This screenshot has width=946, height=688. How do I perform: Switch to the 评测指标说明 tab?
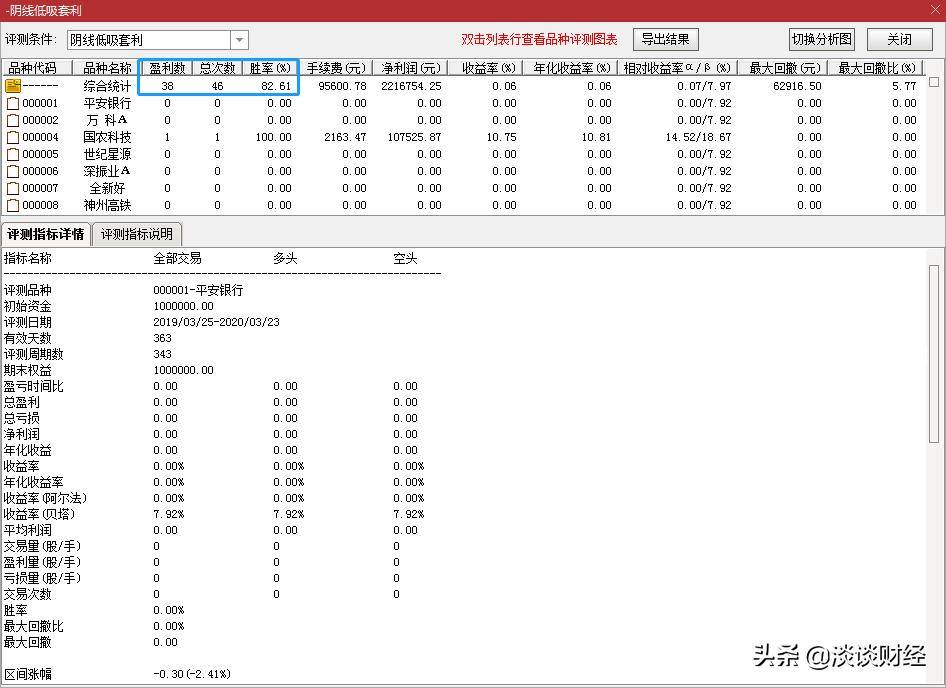click(x=137, y=234)
